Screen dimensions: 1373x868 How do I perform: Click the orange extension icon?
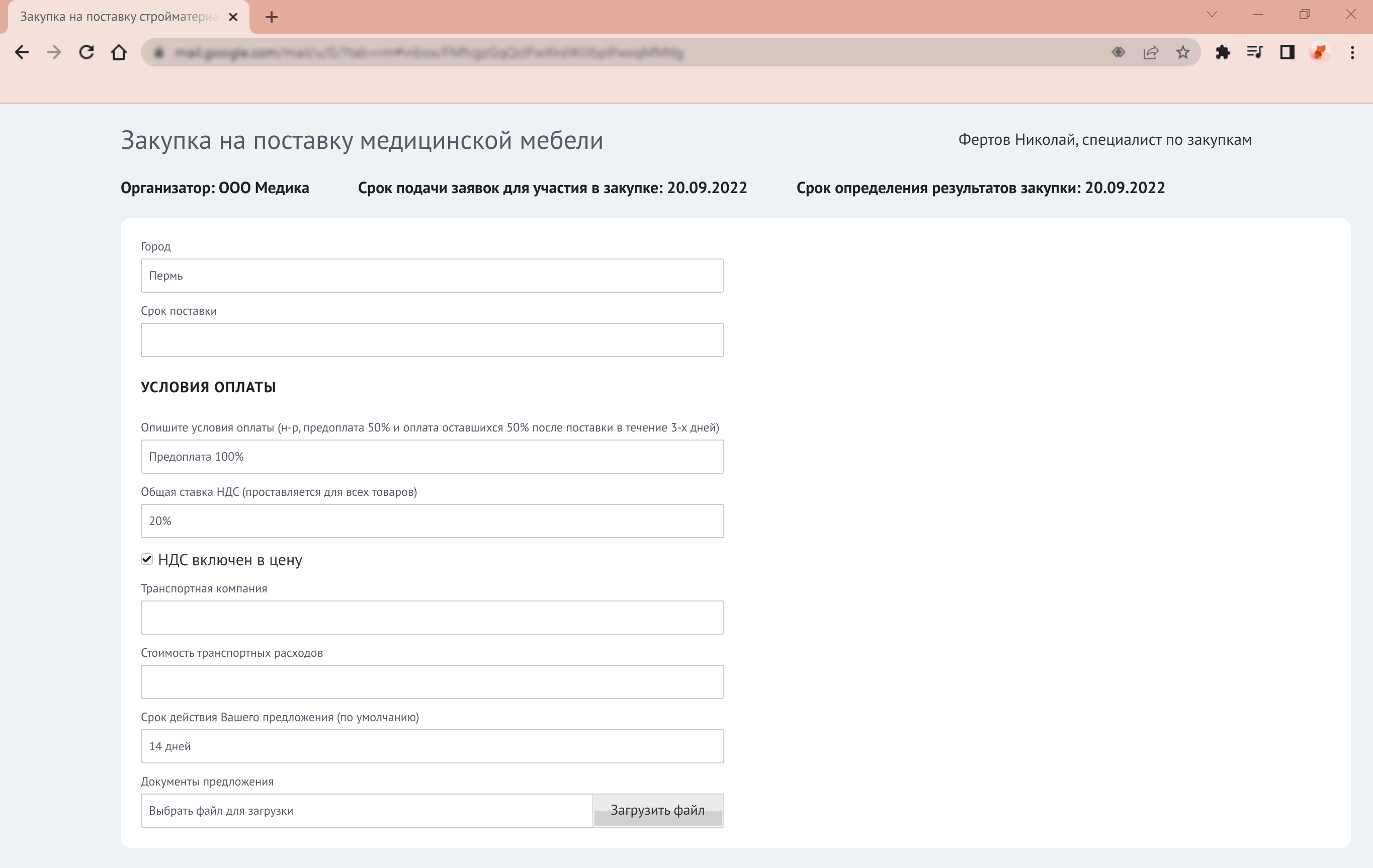(x=1319, y=52)
